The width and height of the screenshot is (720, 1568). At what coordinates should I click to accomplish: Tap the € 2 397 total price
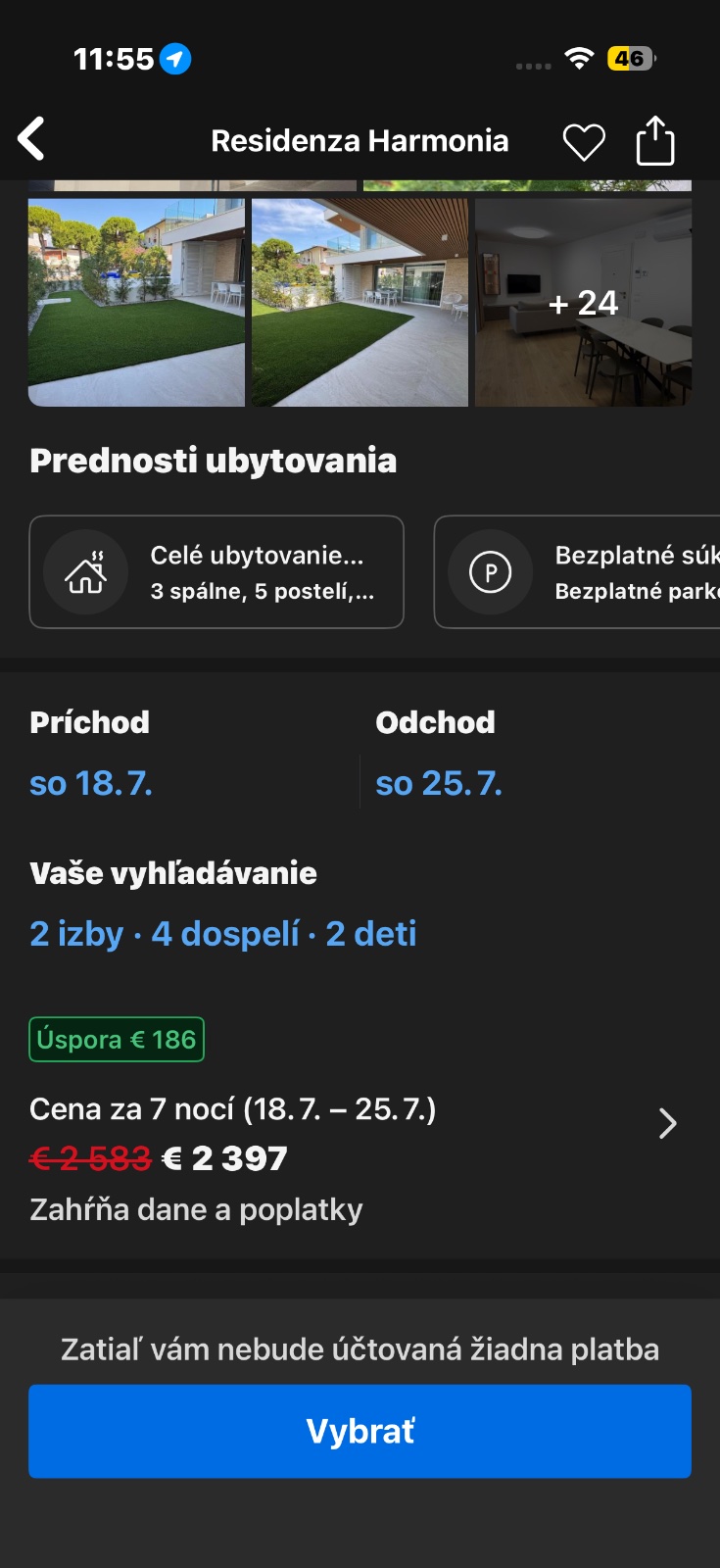point(224,1159)
